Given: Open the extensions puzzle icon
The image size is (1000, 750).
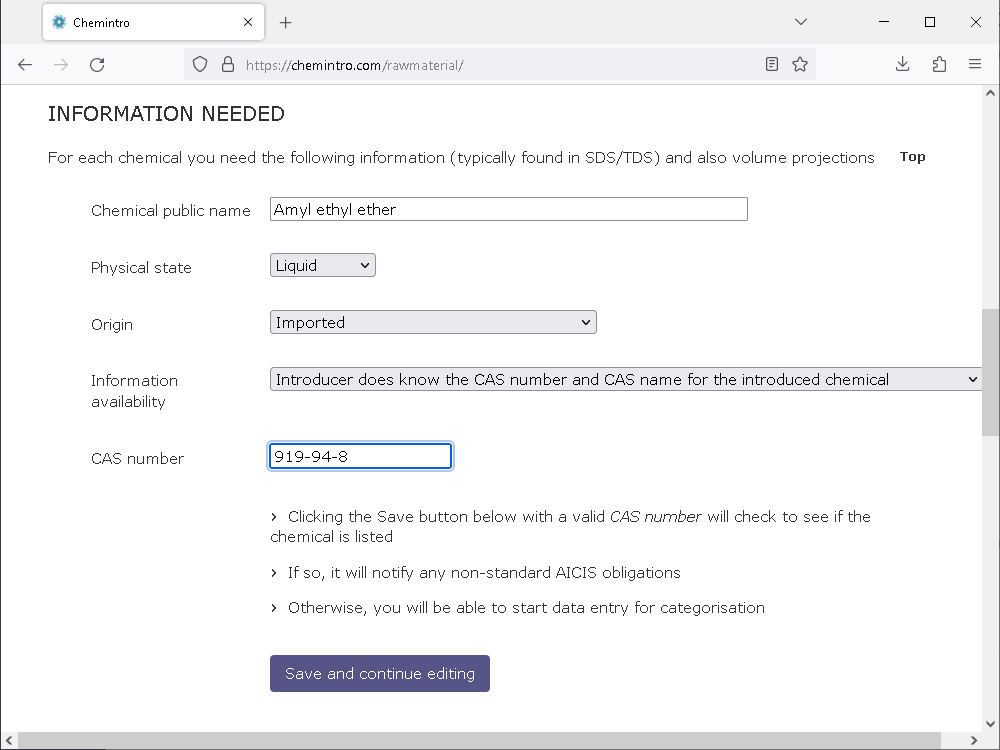Looking at the screenshot, I should (x=939, y=64).
